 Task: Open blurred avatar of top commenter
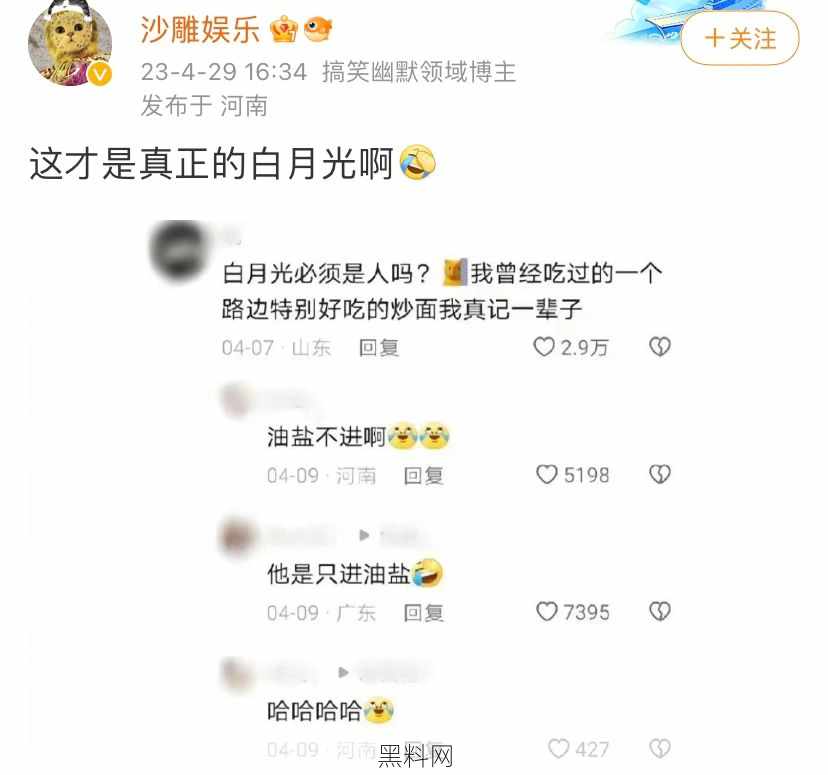179,249
